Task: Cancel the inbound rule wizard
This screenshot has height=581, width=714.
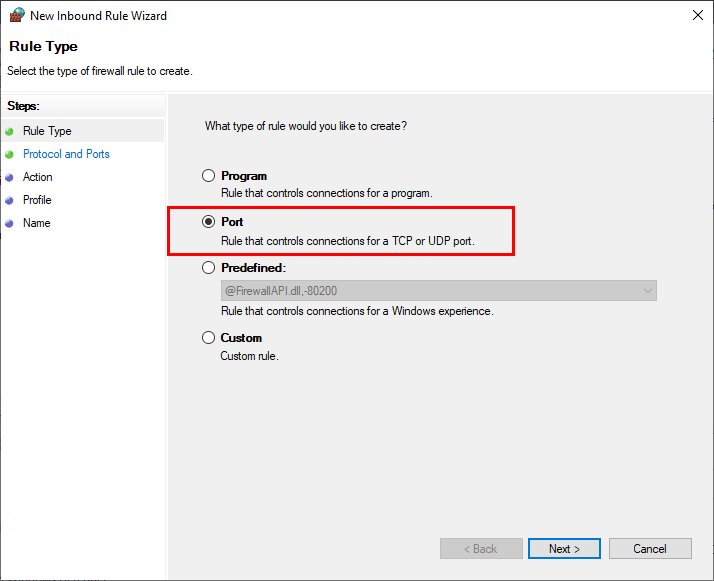Action: pyautogui.click(x=650, y=549)
